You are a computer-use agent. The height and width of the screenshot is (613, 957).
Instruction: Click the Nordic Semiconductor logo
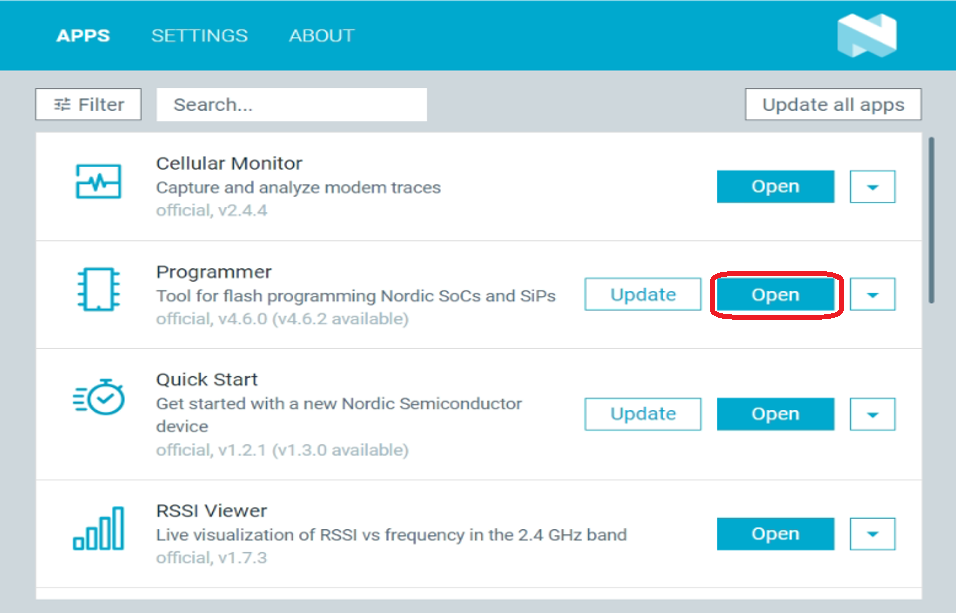point(866,35)
